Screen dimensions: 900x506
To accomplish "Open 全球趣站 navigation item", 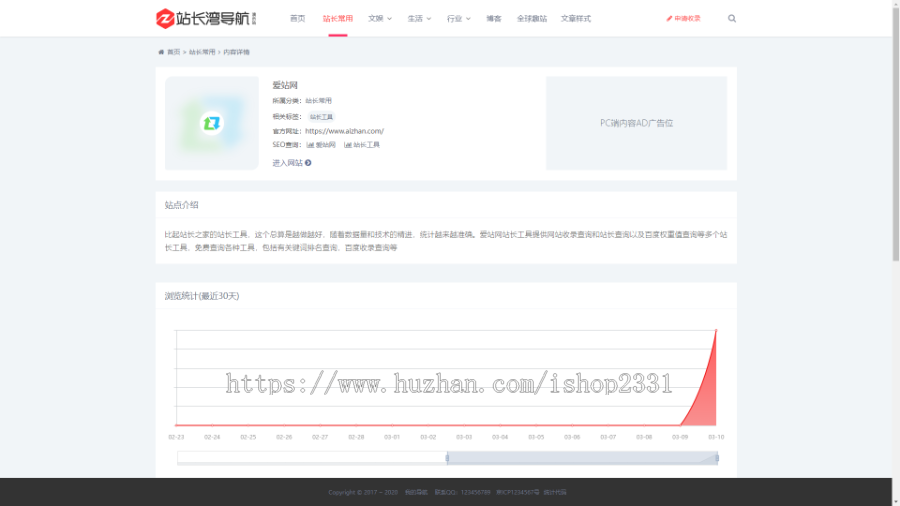I will coord(532,18).
